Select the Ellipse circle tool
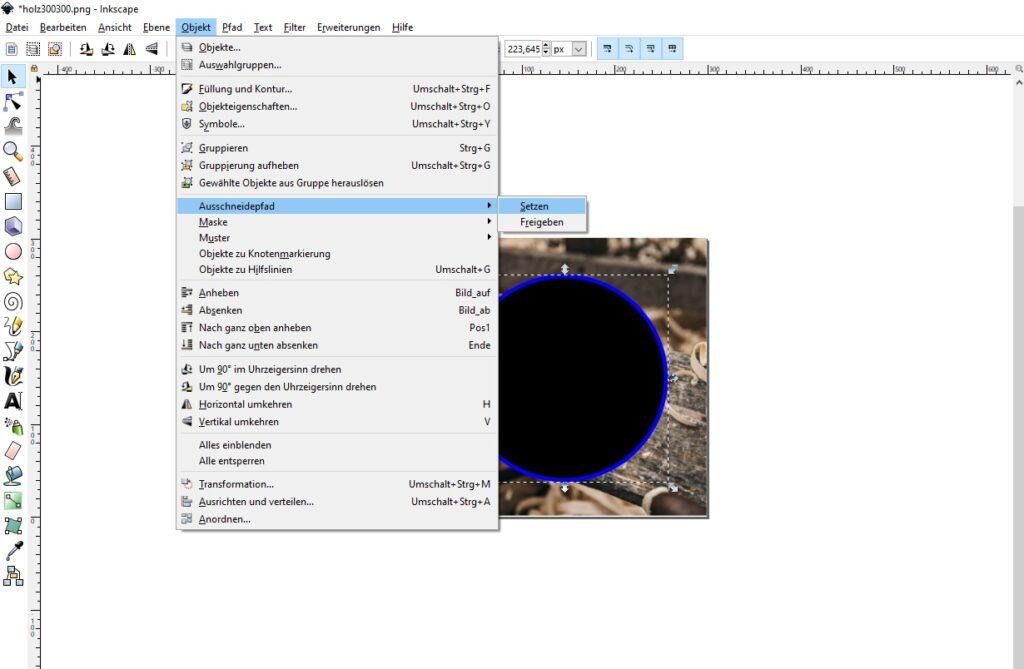The image size is (1024, 669). (x=12, y=252)
